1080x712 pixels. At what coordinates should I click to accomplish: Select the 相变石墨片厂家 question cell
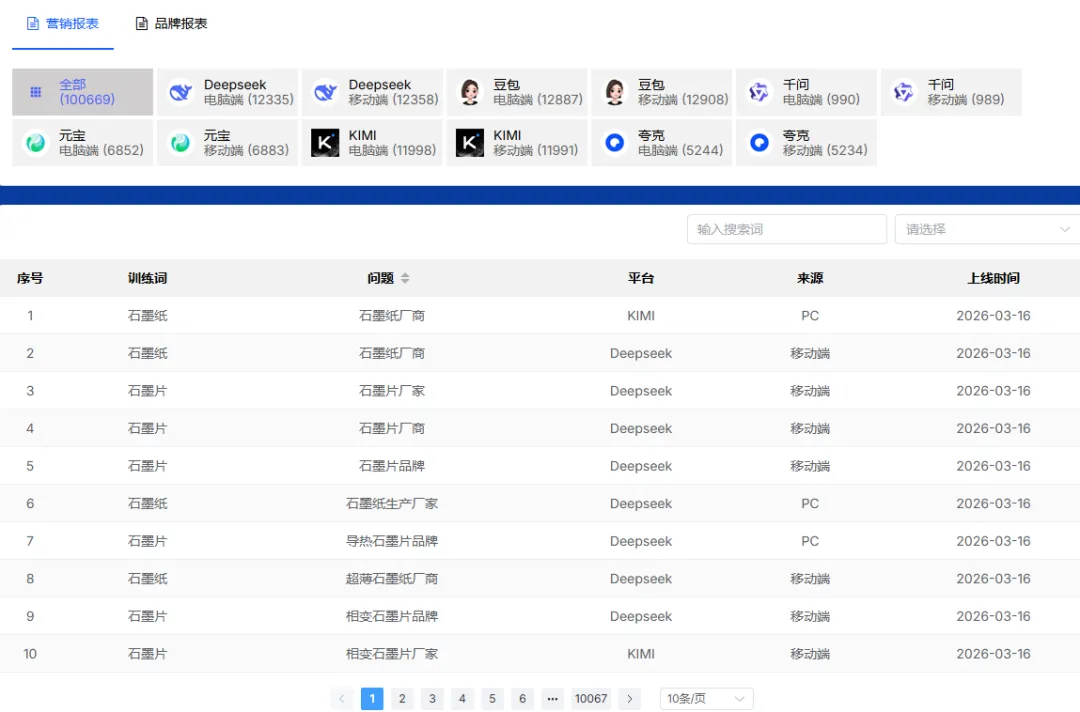392,653
